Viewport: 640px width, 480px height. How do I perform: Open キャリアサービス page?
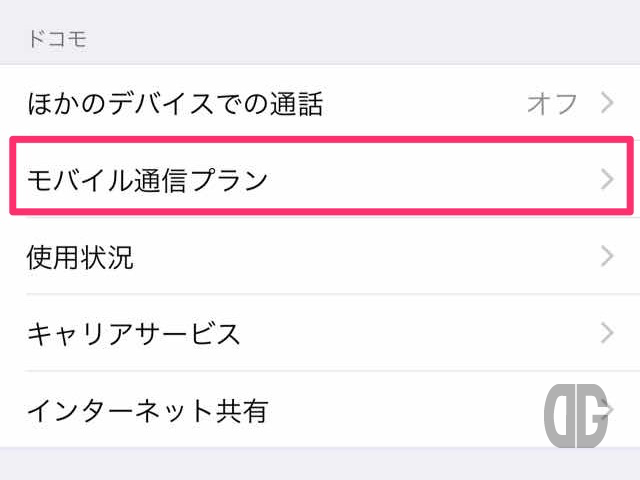tap(320, 333)
